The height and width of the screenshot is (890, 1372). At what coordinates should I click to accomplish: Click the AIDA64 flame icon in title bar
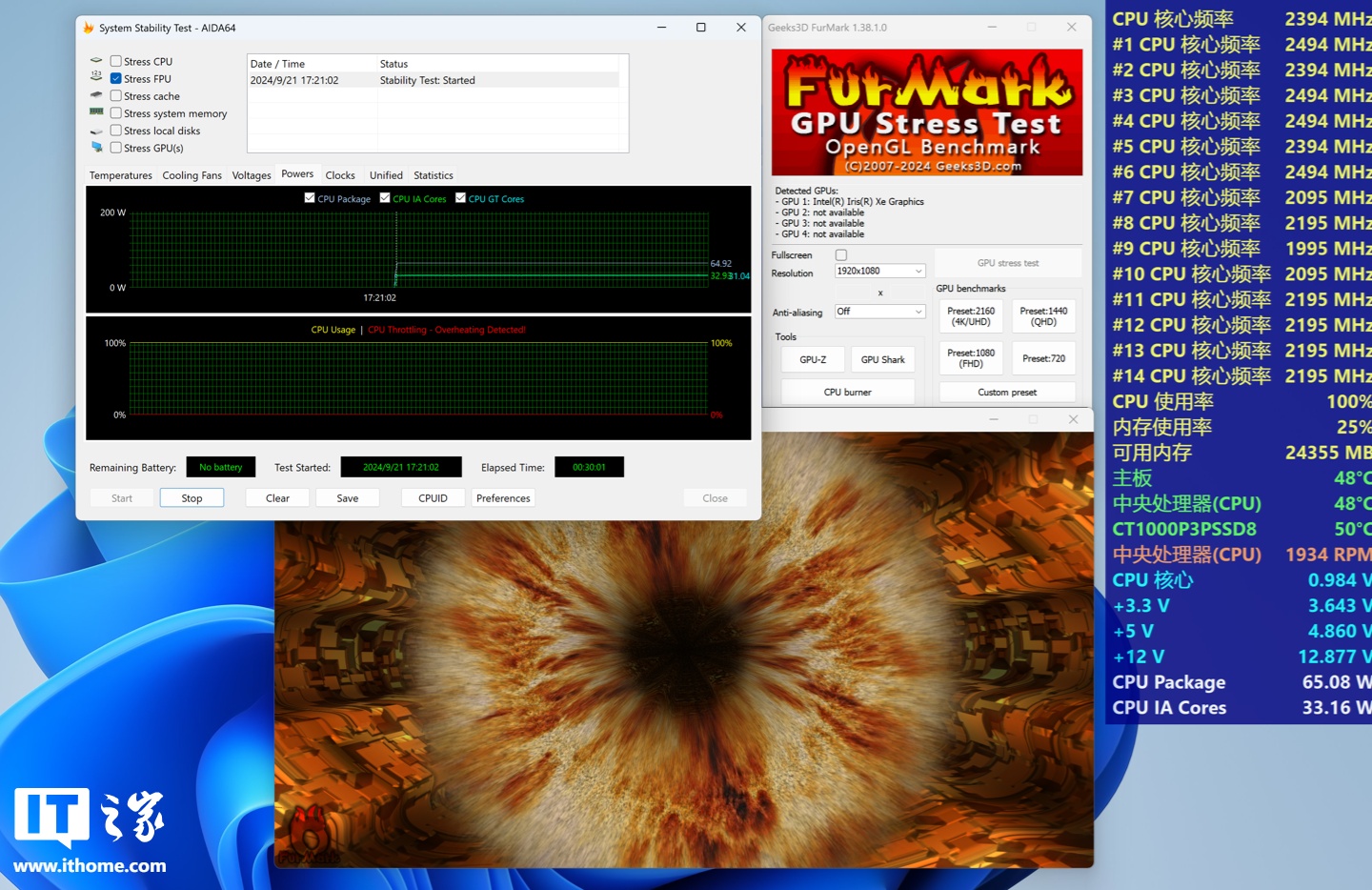click(89, 28)
